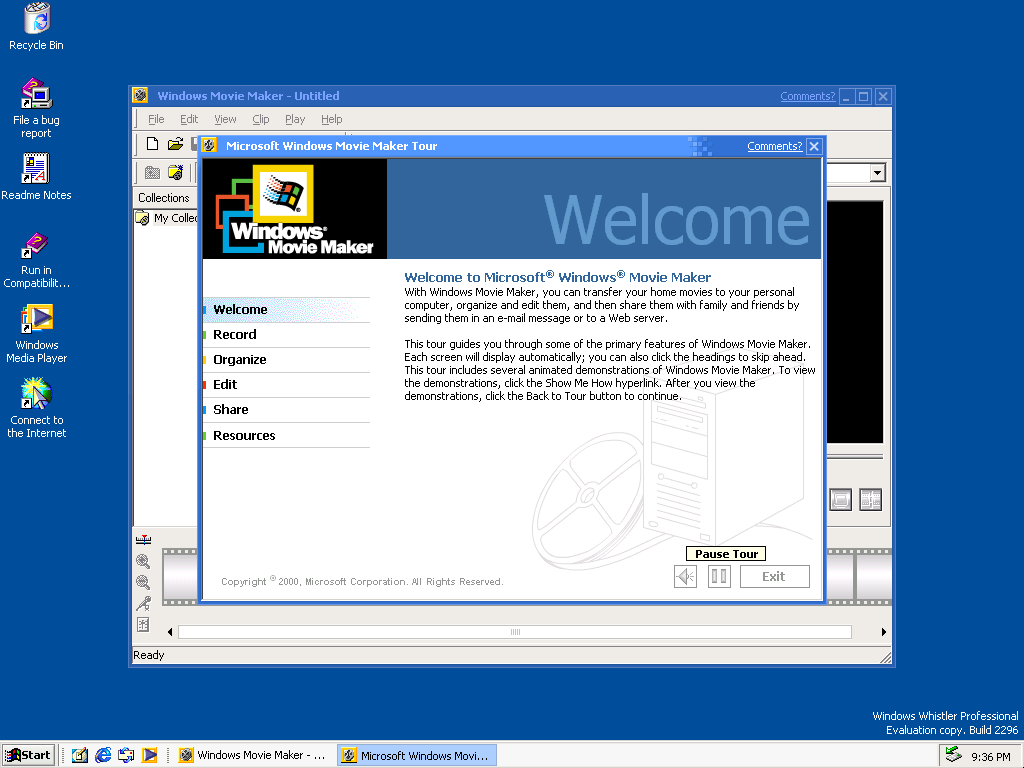Jump to Edit tour section
The width and height of the screenshot is (1024, 768).
click(287, 385)
